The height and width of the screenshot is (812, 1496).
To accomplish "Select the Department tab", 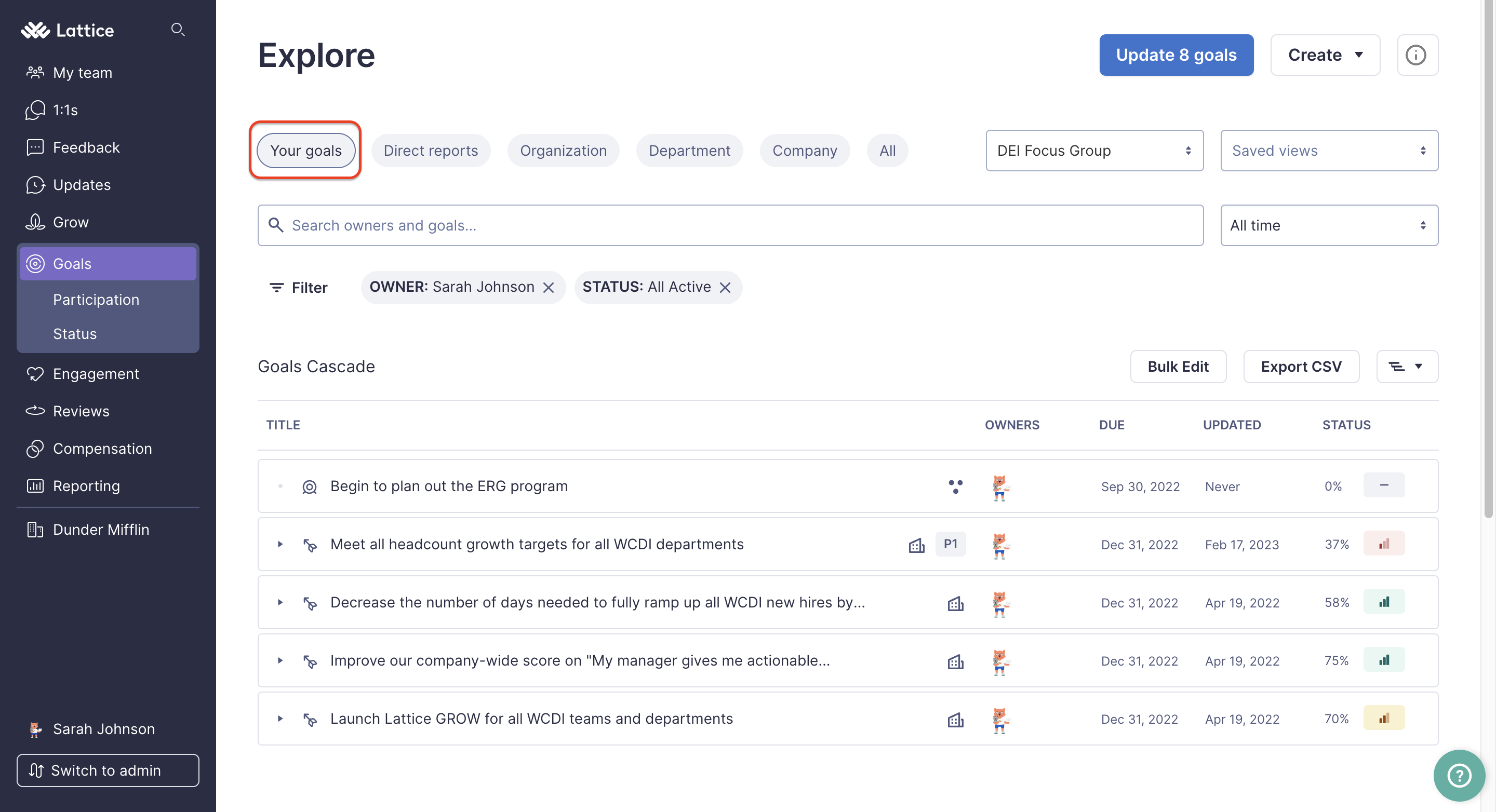I will click(x=689, y=151).
